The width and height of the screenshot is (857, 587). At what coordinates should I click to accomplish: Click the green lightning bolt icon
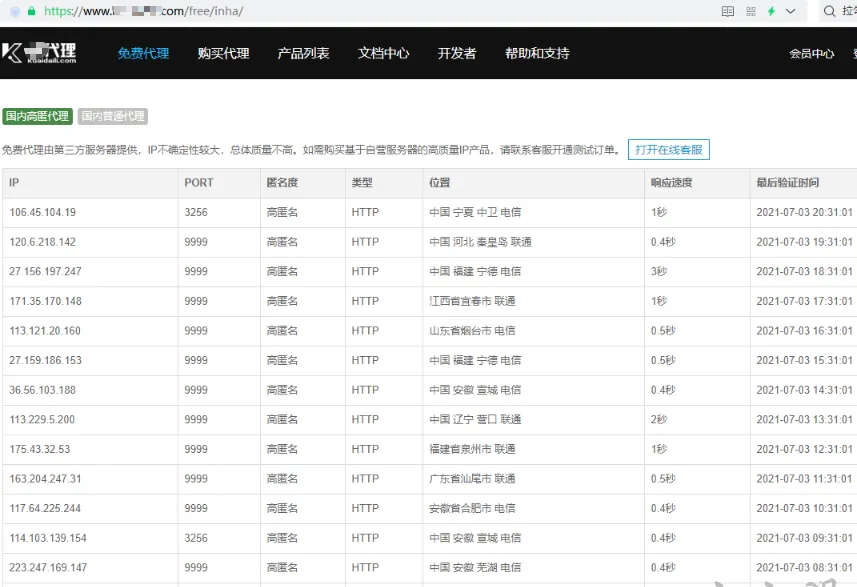771,11
